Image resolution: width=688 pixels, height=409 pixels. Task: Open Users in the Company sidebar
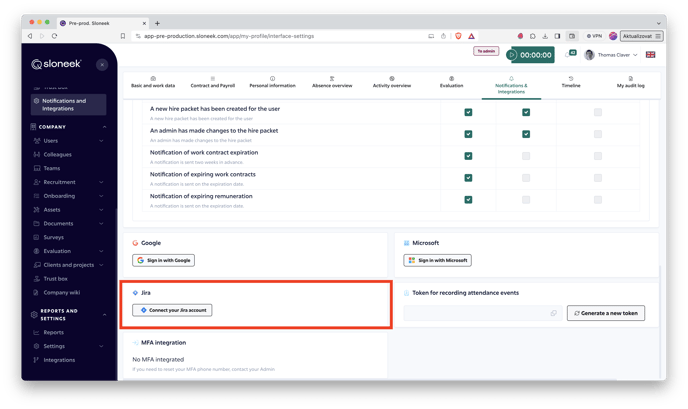tap(50, 141)
